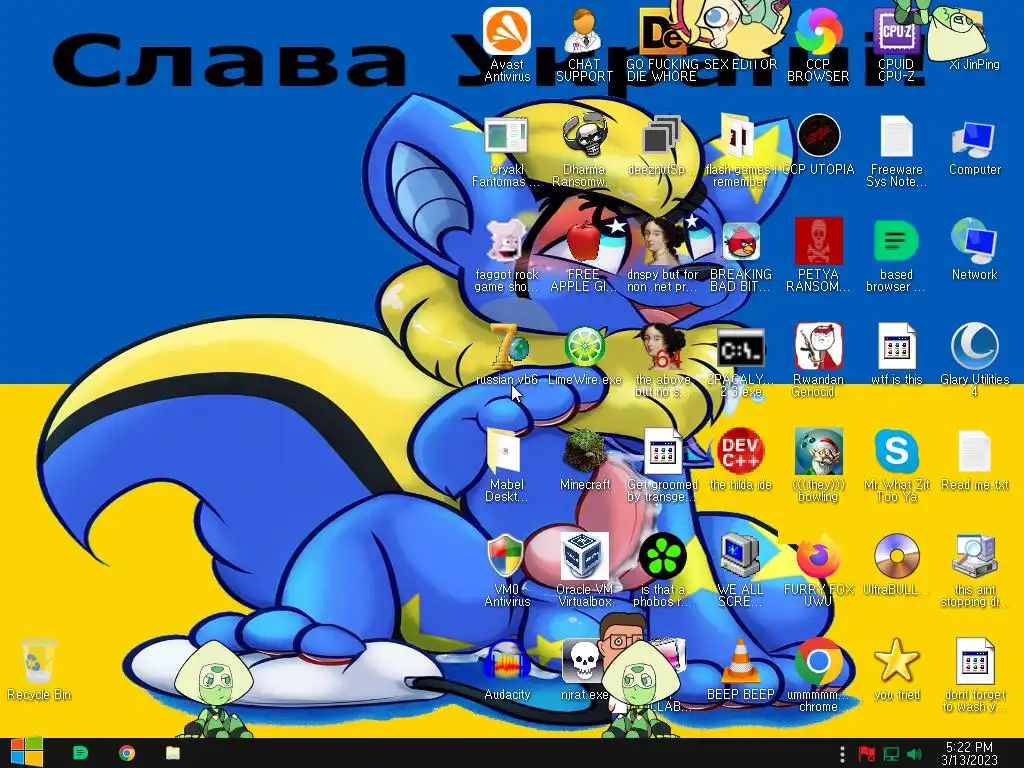The width and height of the screenshot is (1024, 768).
Task: Open the Windows Start button
Action: 25,753
